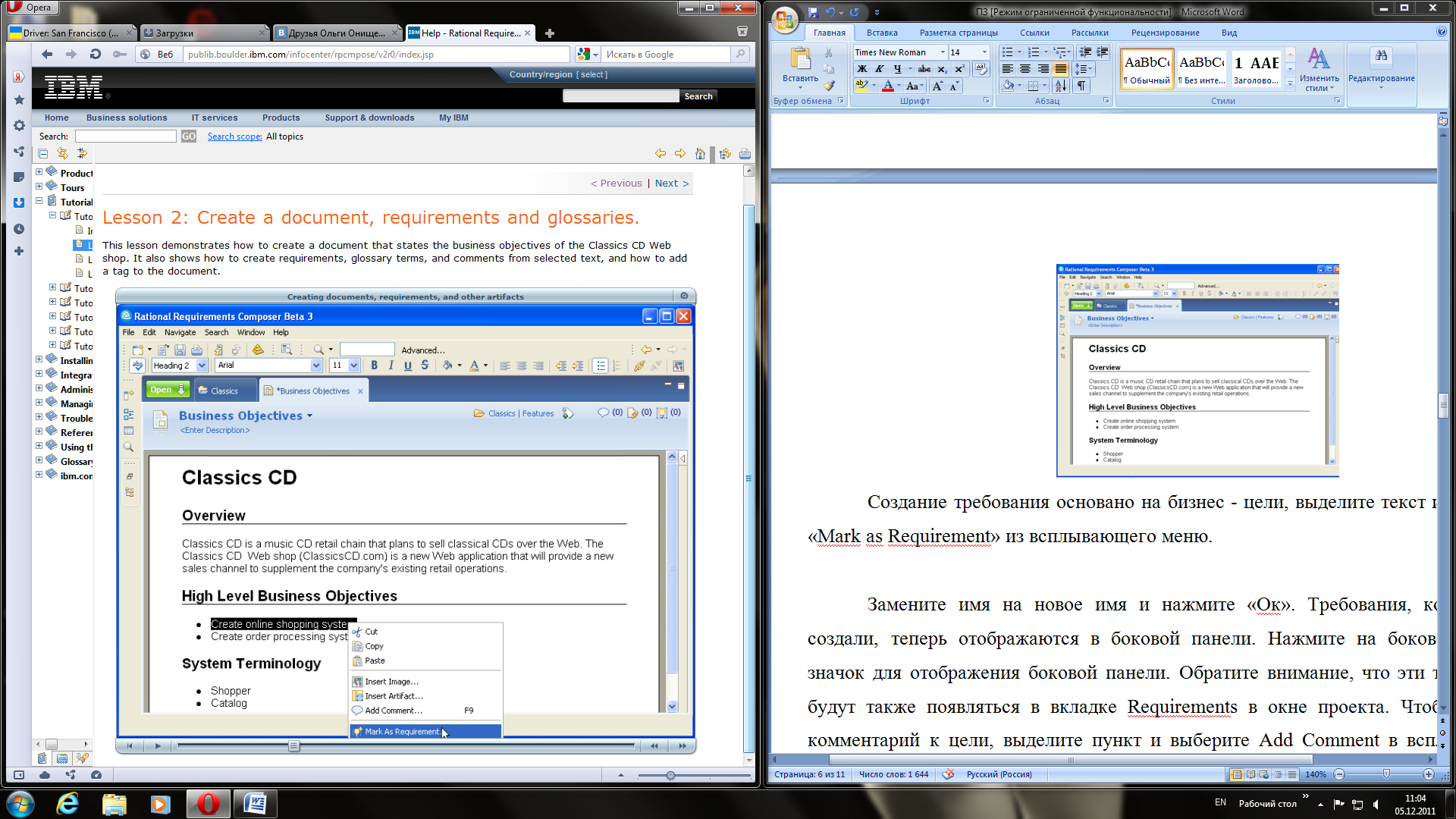Click yellow highlight color swatch
This screenshot has width=1456, height=819.
pyautogui.click(x=861, y=86)
